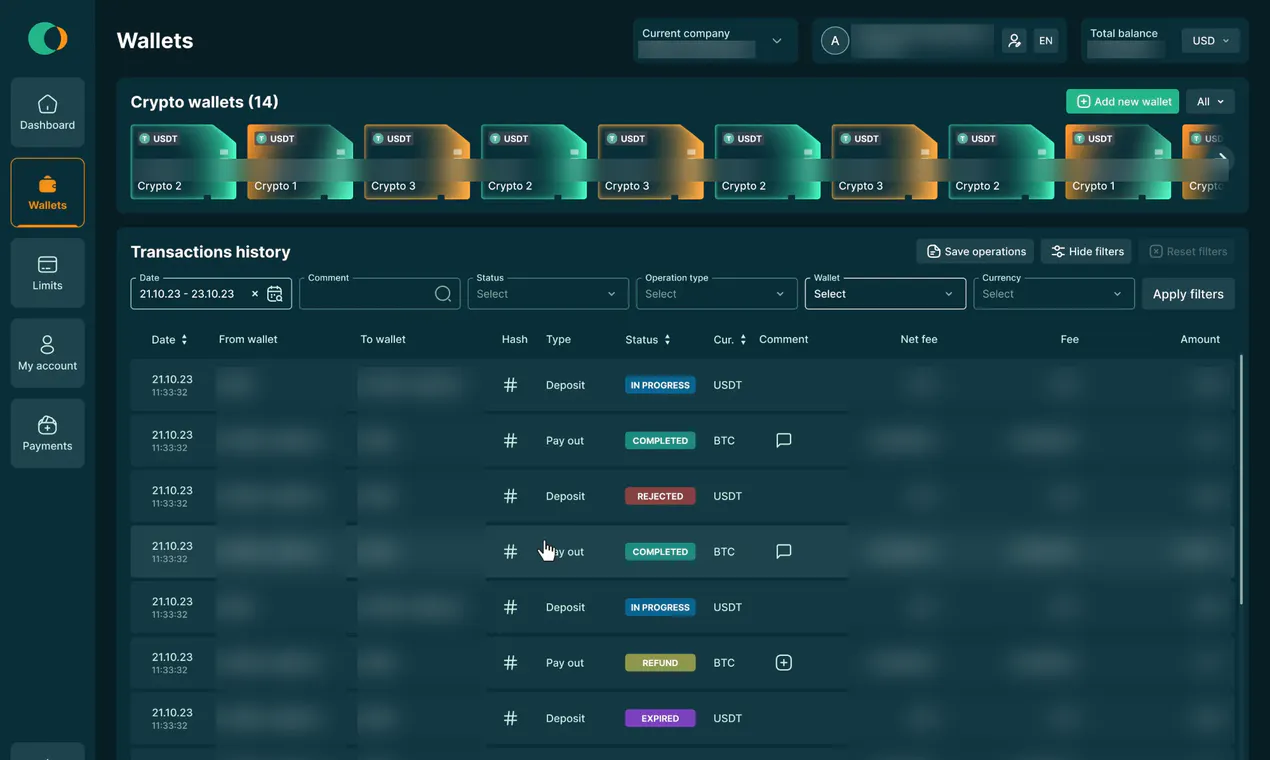Click Add new wallet button

(x=1122, y=101)
